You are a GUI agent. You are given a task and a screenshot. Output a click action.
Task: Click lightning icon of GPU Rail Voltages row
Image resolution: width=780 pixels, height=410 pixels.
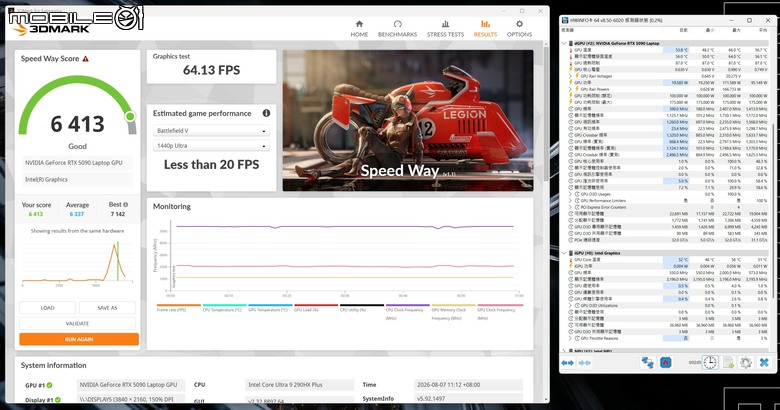tap(577, 76)
